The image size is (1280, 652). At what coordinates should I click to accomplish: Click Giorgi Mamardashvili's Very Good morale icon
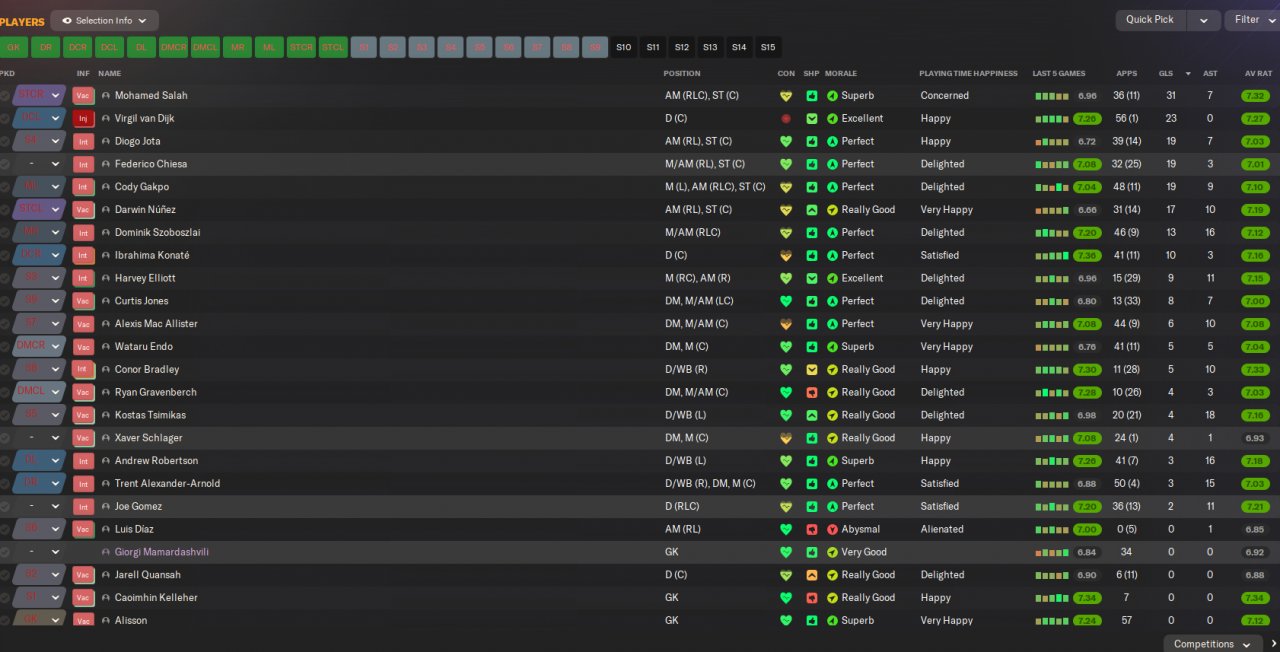(832, 552)
